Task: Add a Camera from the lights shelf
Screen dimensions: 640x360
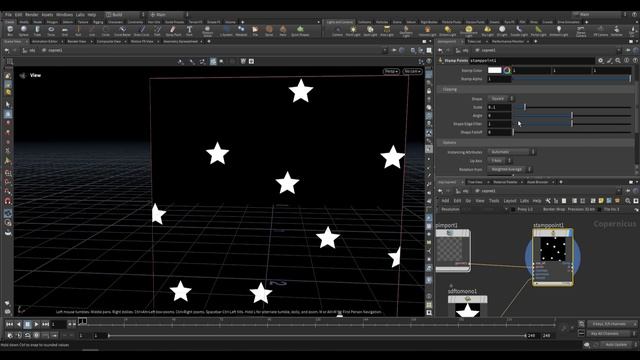Action: [x=337, y=31]
